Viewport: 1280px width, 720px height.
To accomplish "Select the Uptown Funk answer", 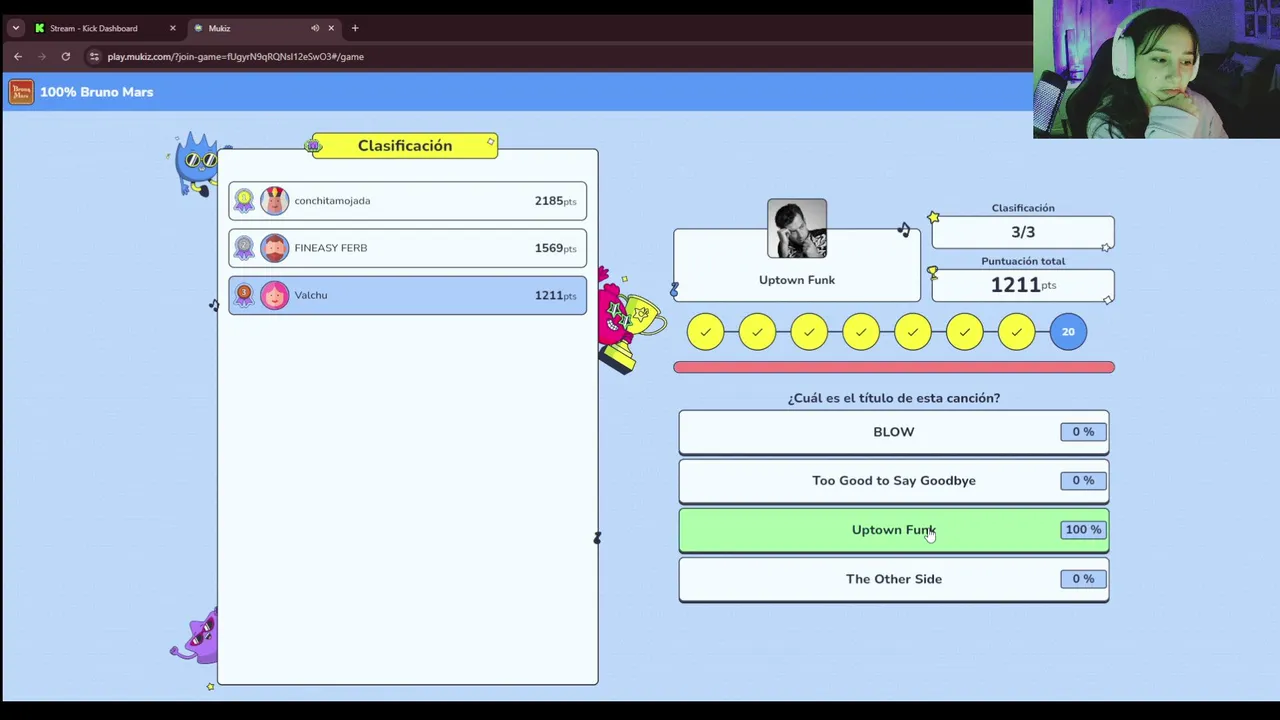I will tap(894, 530).
